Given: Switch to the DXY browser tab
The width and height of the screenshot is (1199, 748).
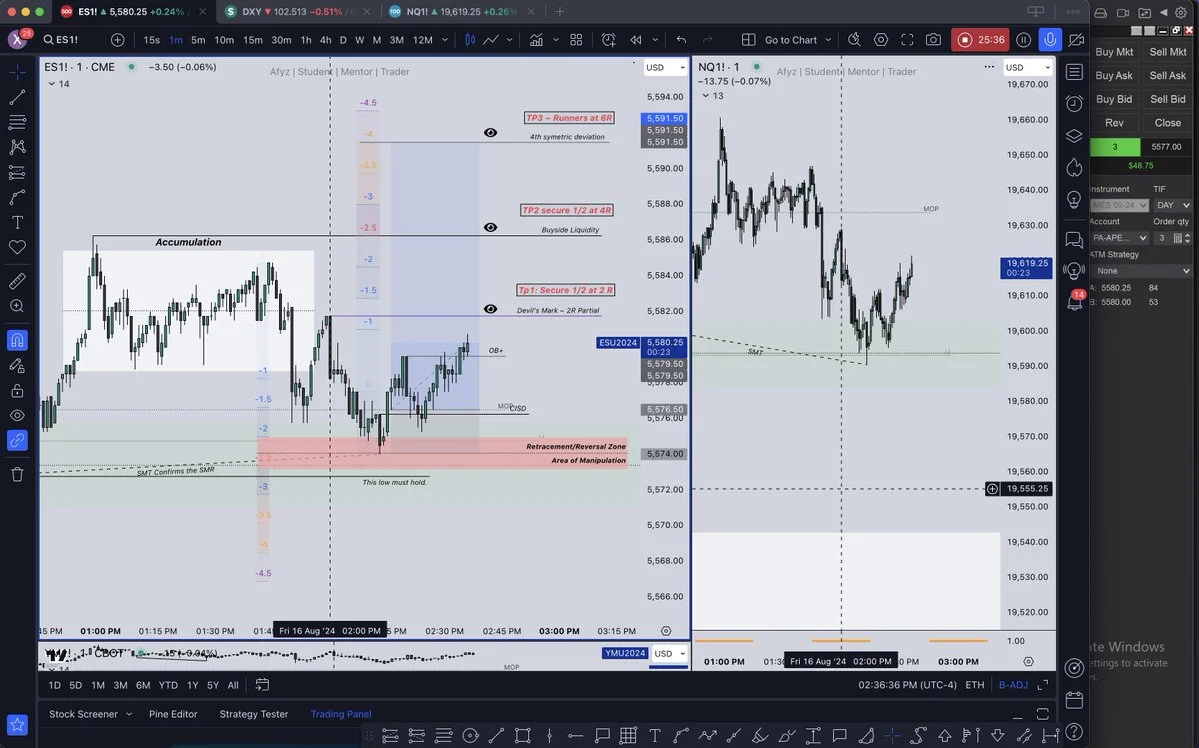Looking at the screenshot, I should coord(297,11).
